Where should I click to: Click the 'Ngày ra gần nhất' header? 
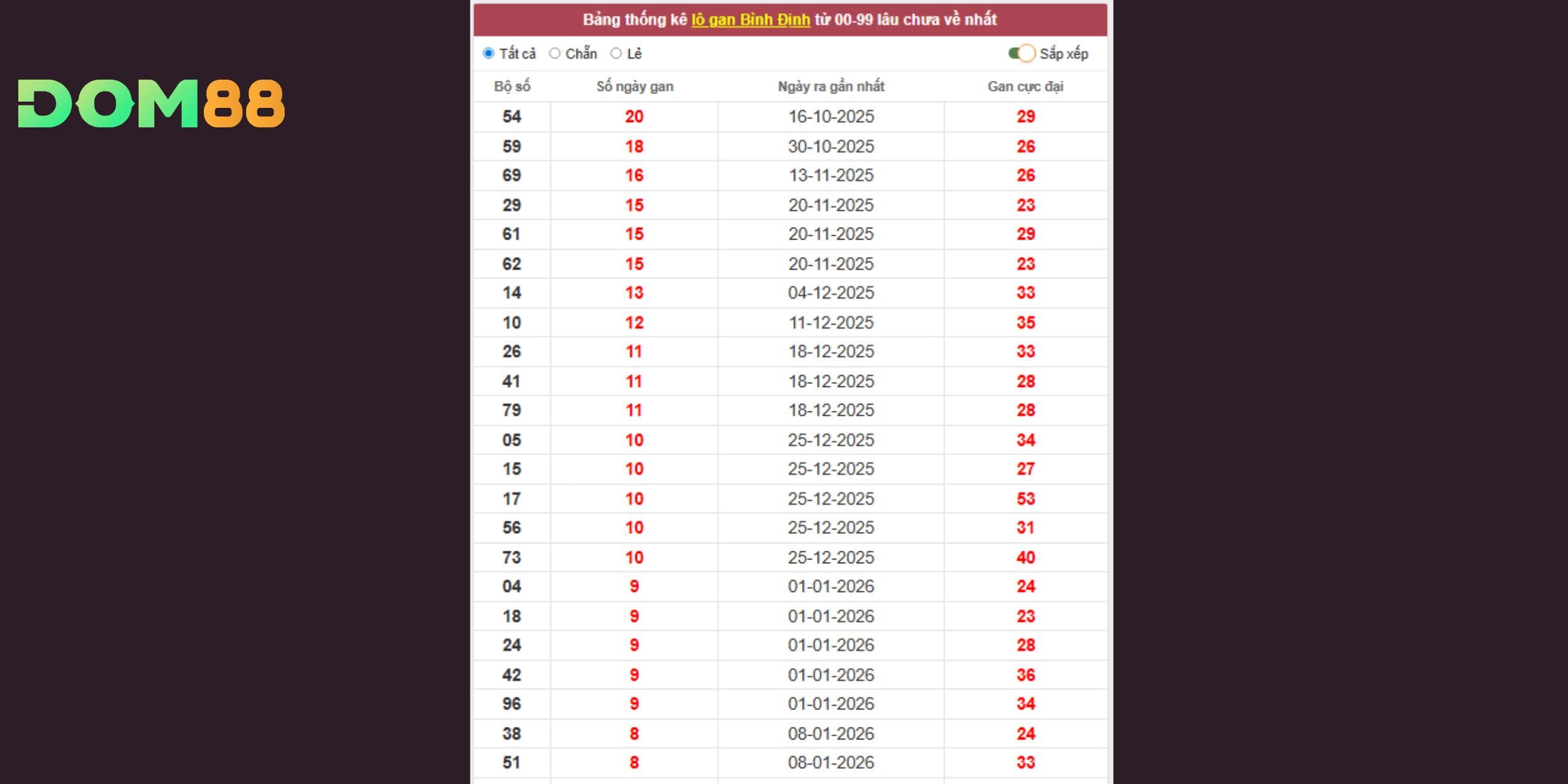click(830, 87)
